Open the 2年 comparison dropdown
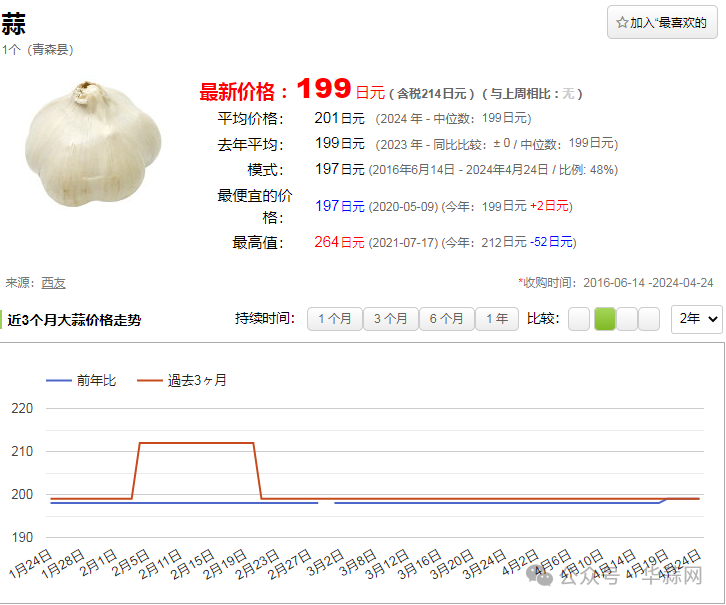Viewport: 726px width, 605px height. pyautogui.click(x=696, y=319)
